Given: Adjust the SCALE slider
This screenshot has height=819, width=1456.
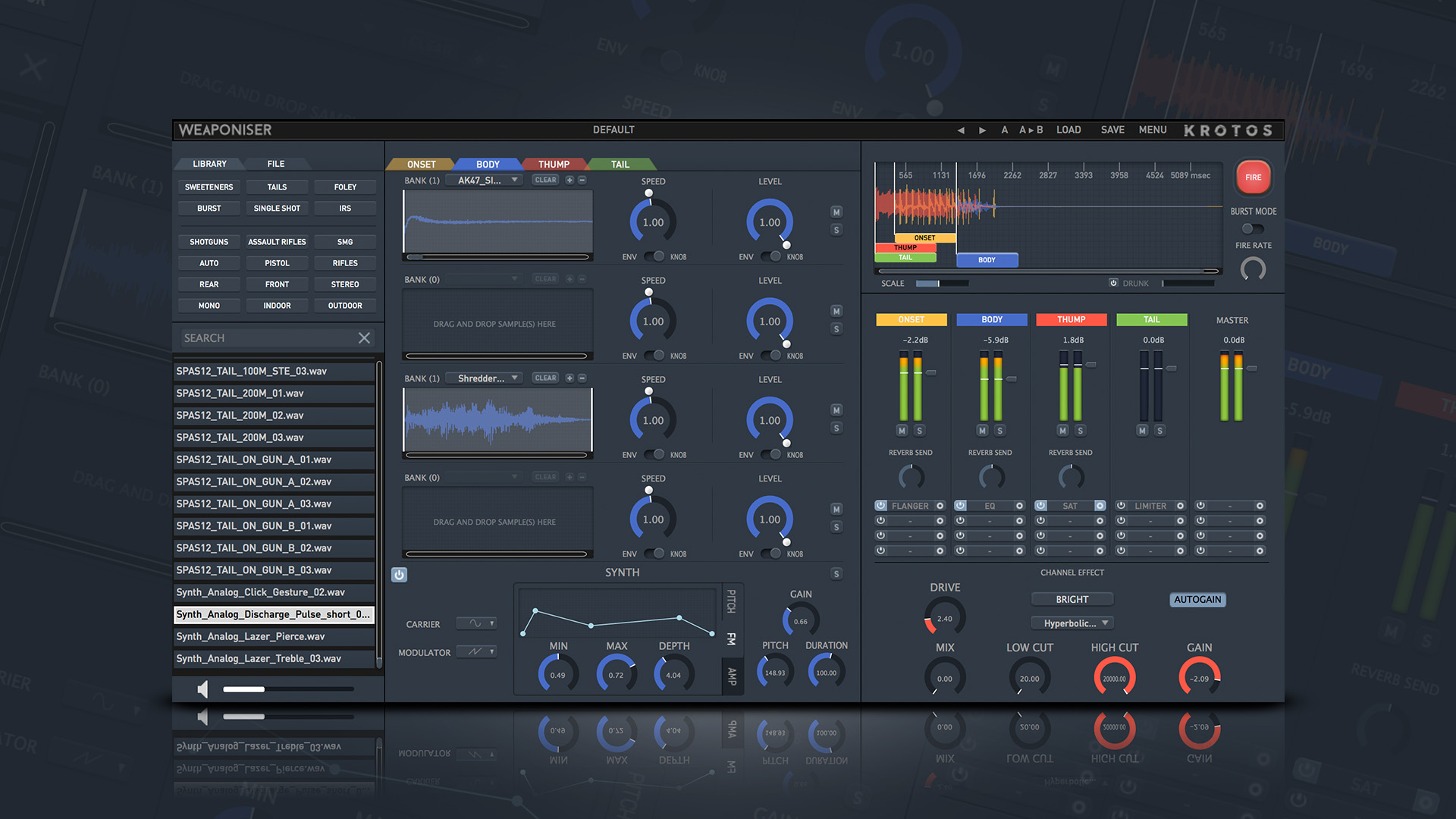Looking at the screenshot, I should click(942, 284).
